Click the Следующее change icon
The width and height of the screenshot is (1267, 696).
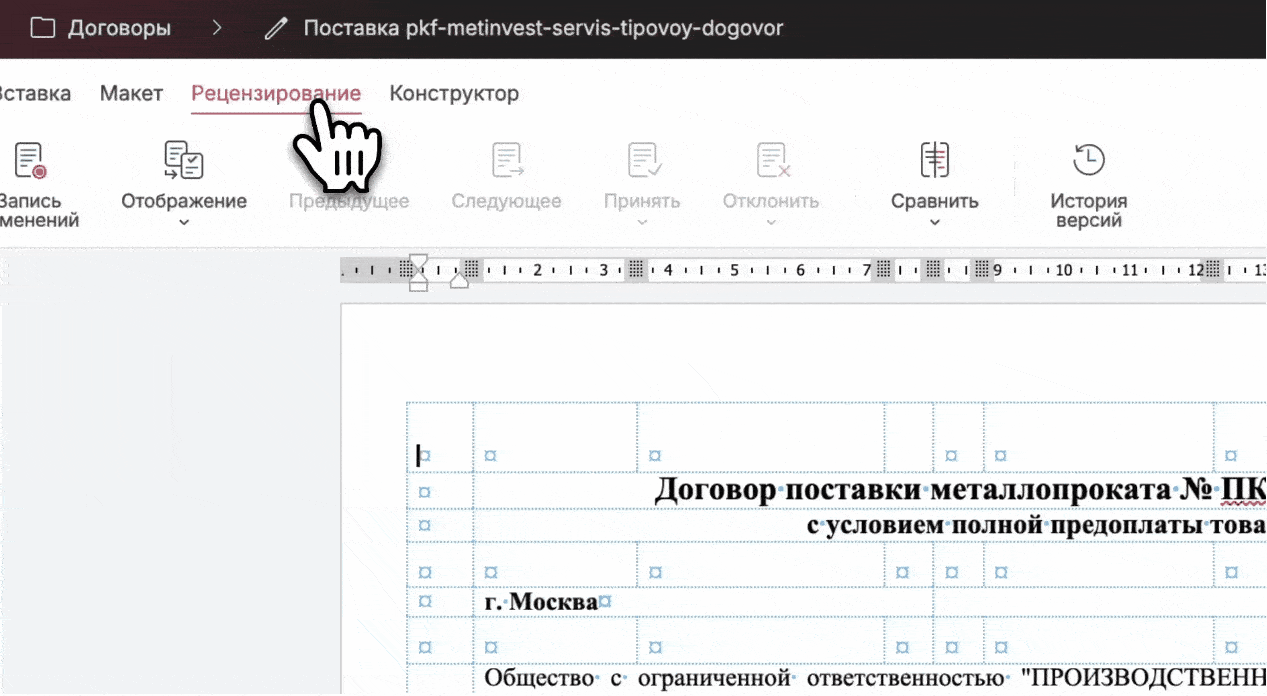click(507, 160)
